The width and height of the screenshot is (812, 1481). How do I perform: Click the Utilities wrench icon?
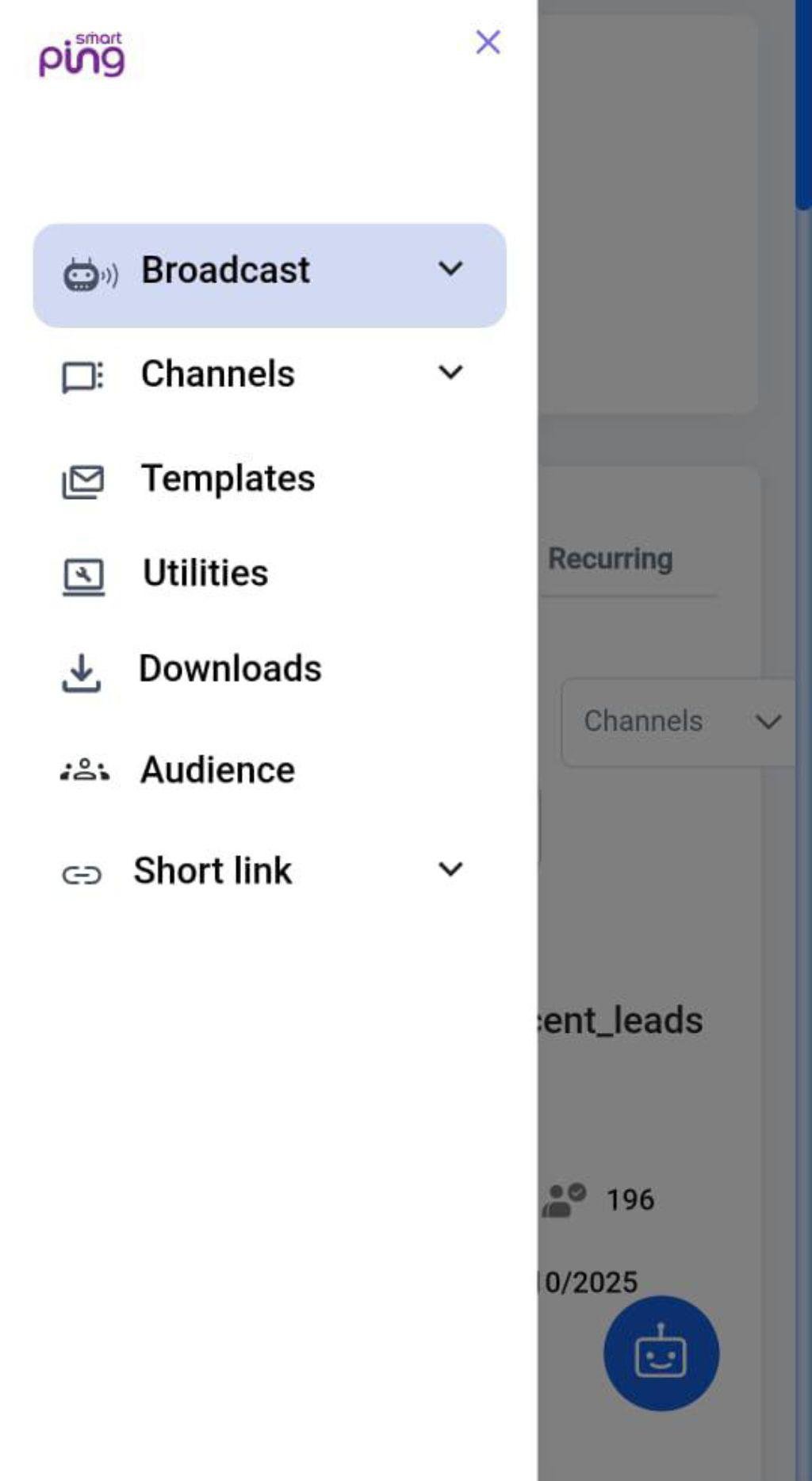[x=83, y=576]
